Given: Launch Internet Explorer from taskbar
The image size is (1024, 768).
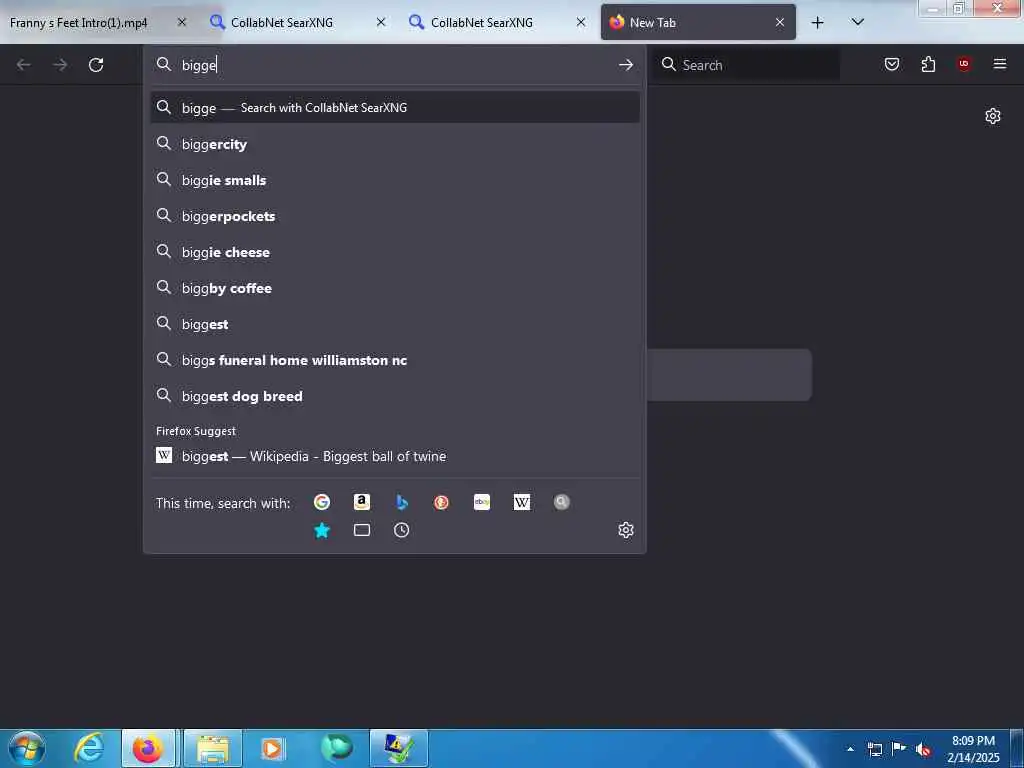Looking at the screenshot, I should click(88, 748).
